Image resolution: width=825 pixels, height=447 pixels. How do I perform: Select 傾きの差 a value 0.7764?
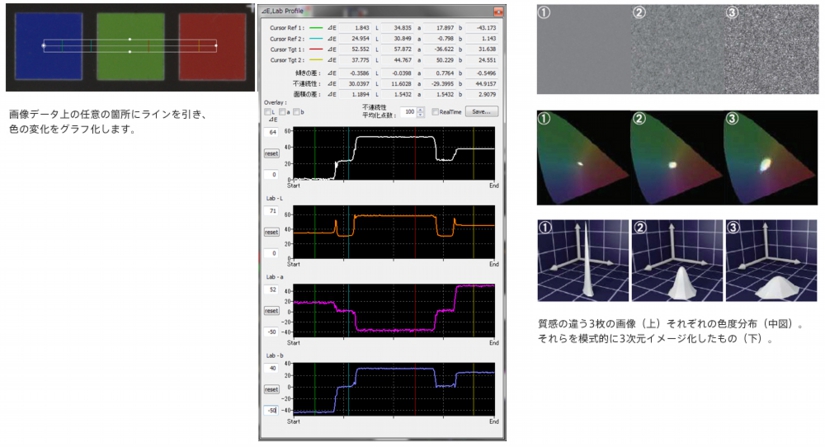(x=439, y=73)
